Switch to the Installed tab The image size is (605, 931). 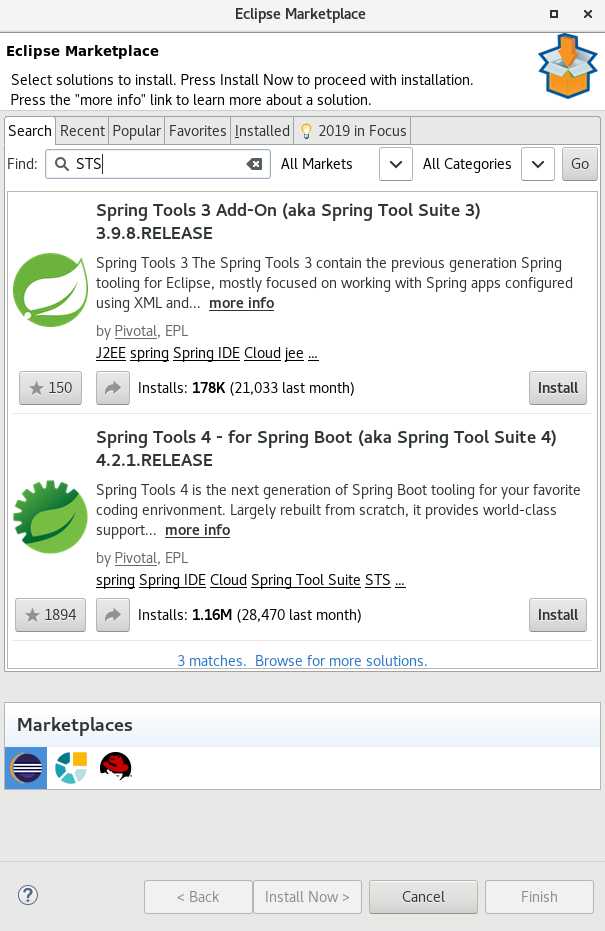(262, 131)
